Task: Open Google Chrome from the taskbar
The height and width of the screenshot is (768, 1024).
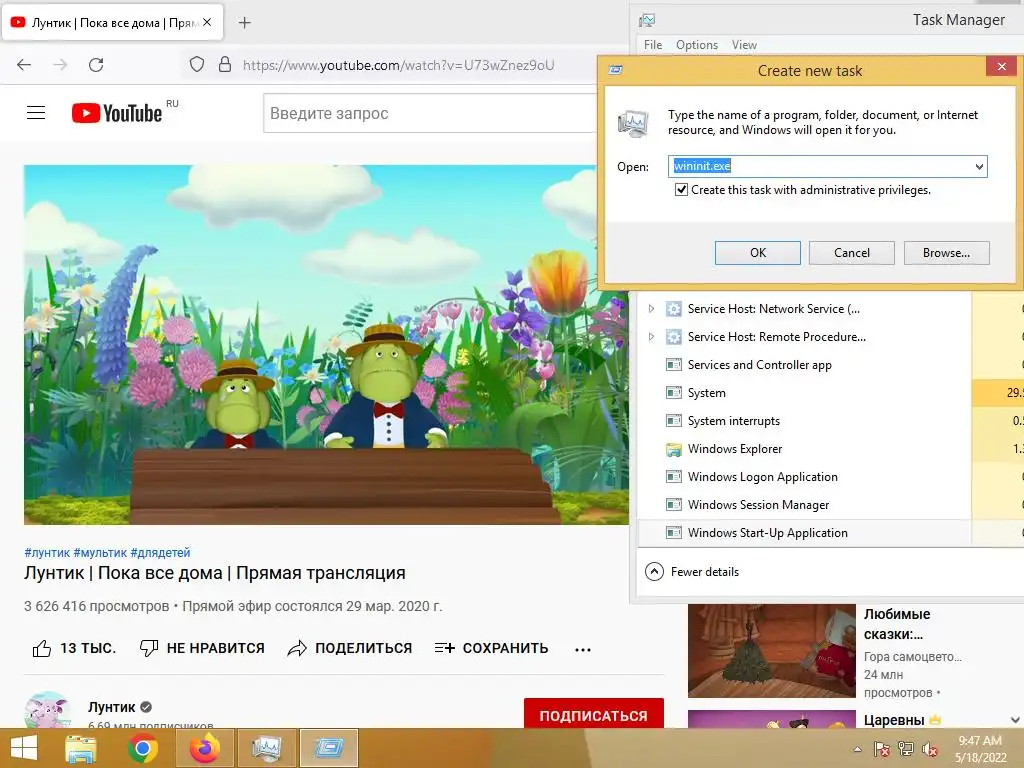Action: pyautogui.click(x=142, y=748)
